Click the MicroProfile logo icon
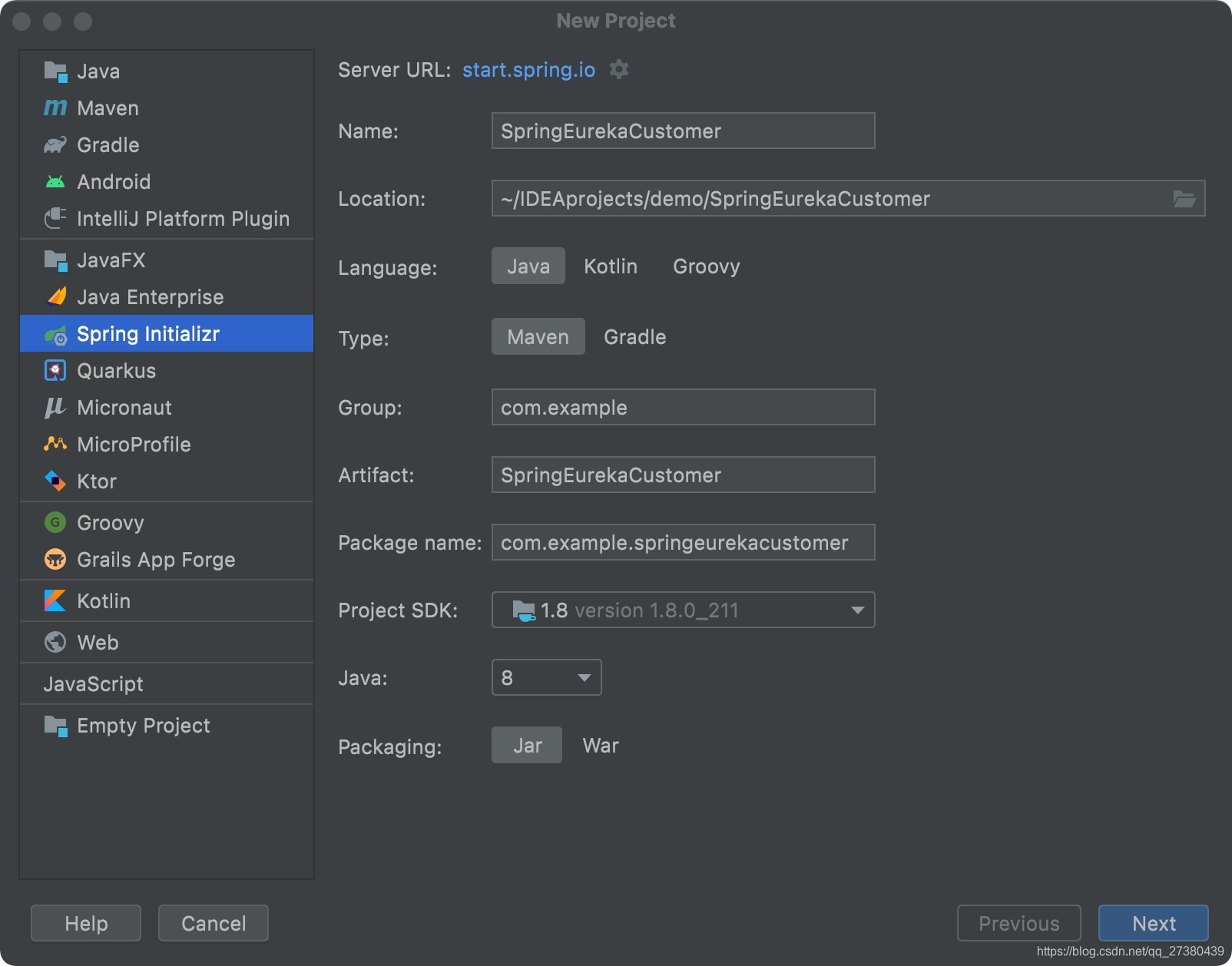The height and width of the screenshot is (966, 1232). click(55, 445)
